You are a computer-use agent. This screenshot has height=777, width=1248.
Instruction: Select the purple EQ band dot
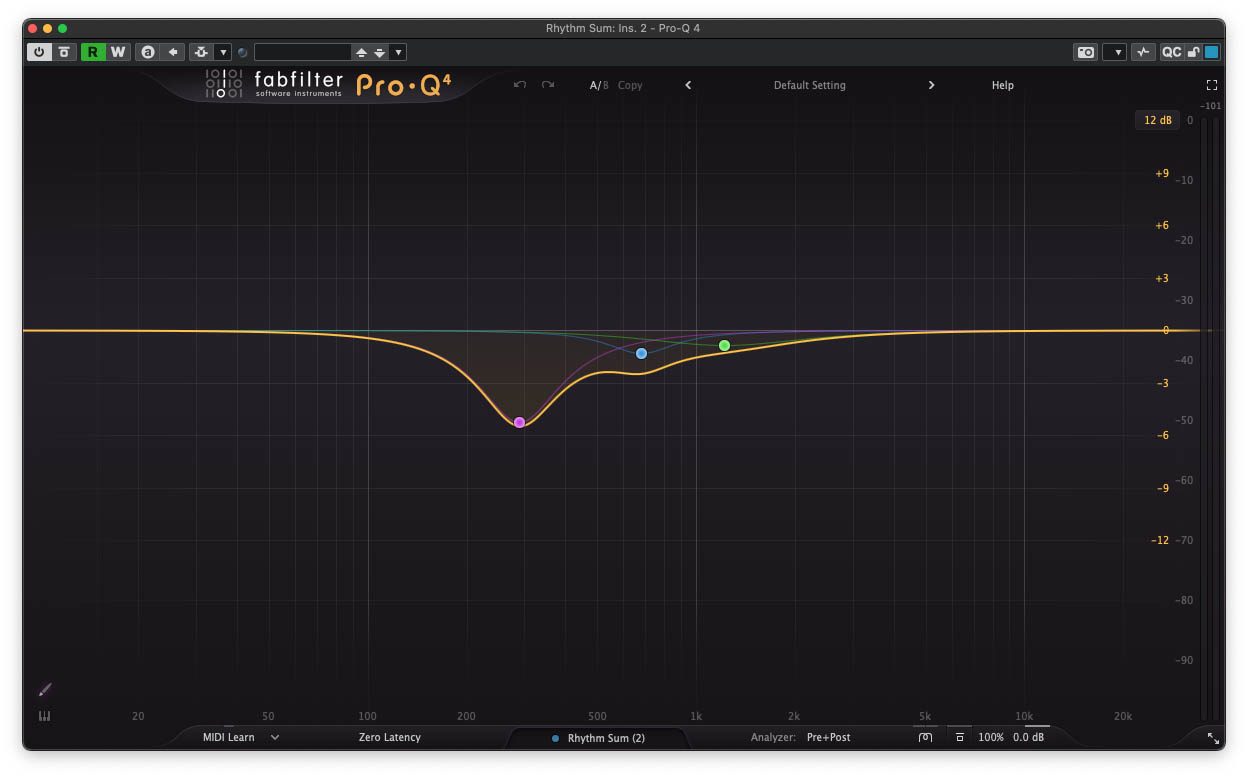click(x=519, y=422)
